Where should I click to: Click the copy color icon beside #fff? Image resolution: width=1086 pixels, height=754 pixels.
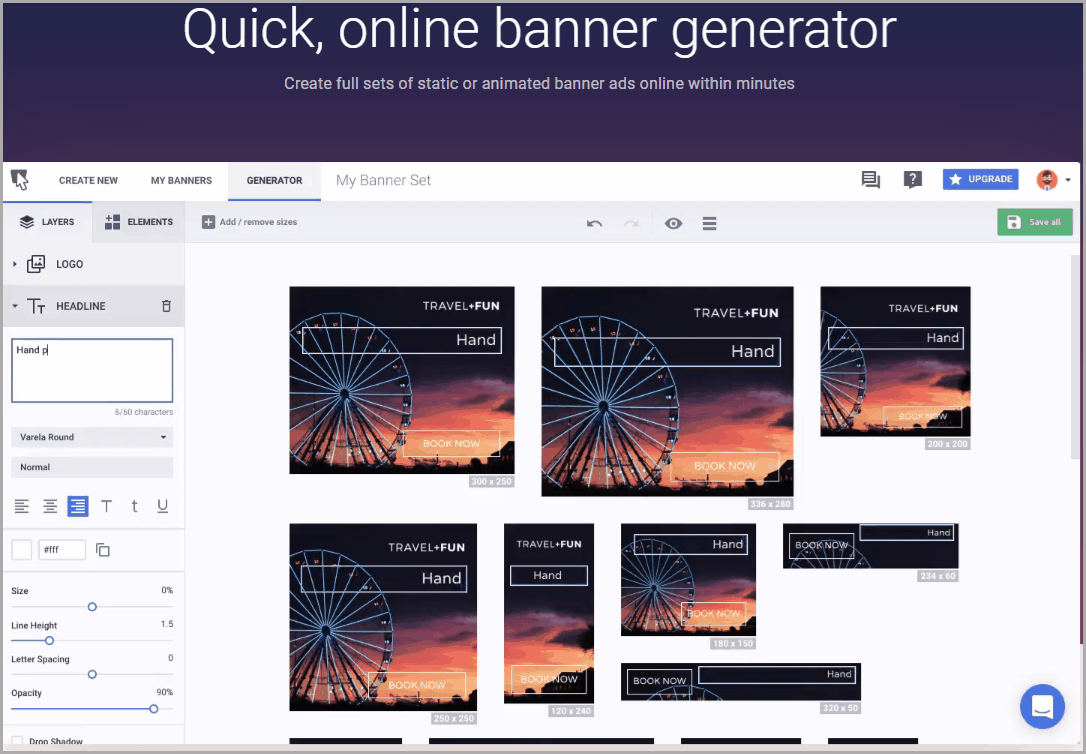103,550
